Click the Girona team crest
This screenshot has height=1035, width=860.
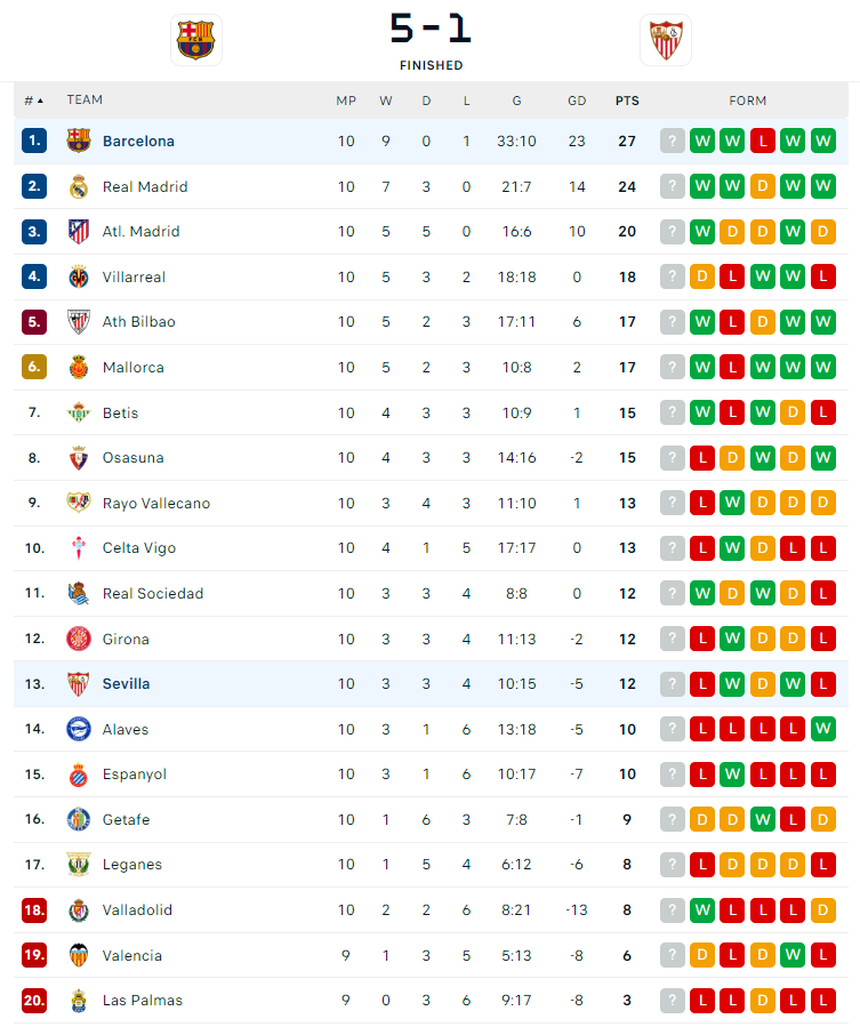(79, 639)
